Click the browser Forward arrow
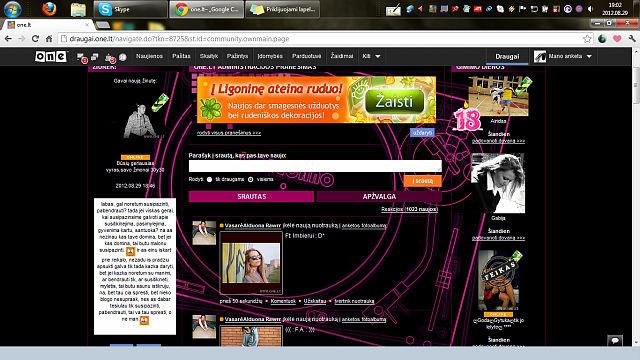The width and height of the screenshot is (640, 360). [22, 39]
